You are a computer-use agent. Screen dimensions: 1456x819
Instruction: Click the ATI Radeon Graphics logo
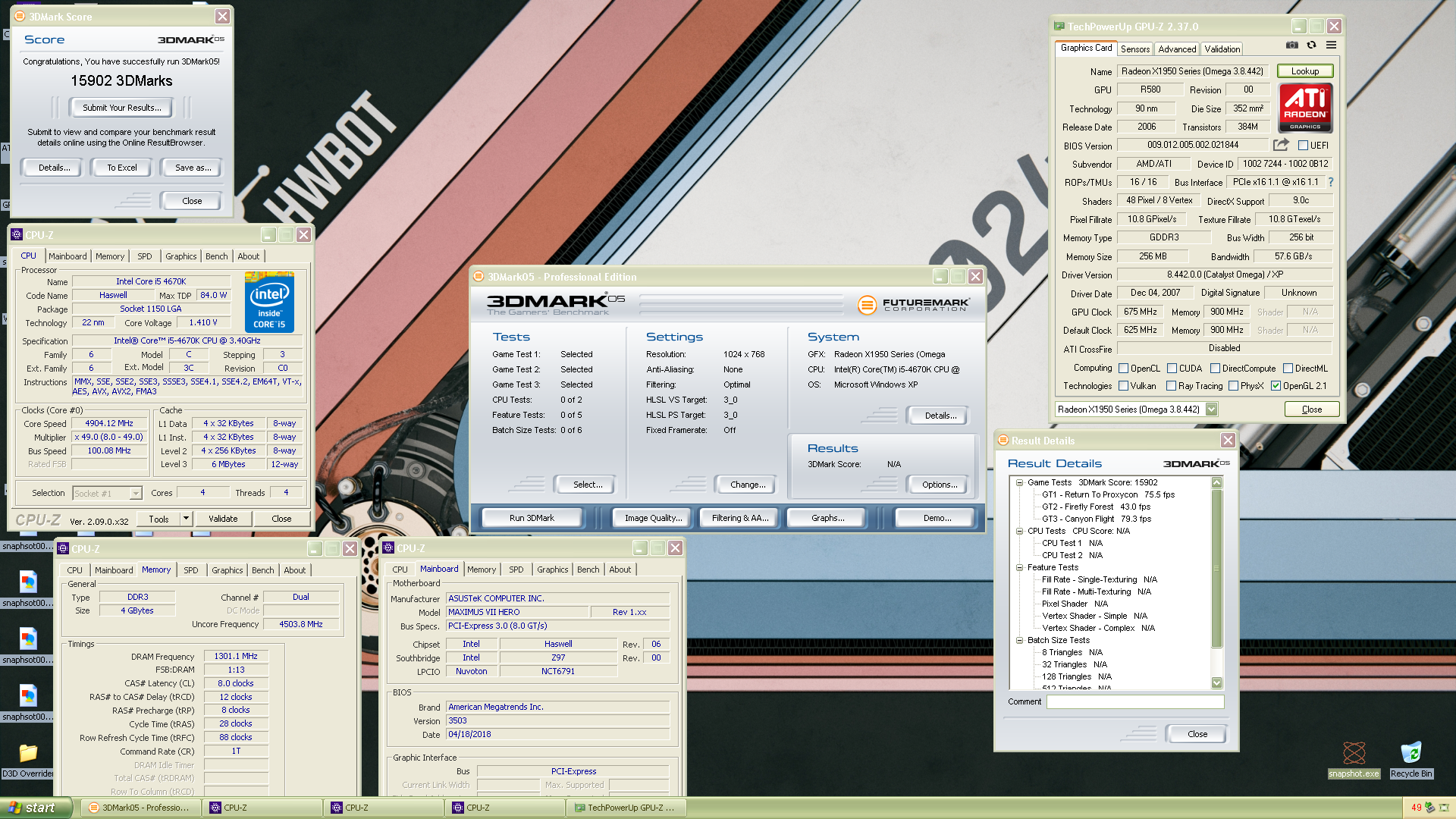coord(1305,108)
